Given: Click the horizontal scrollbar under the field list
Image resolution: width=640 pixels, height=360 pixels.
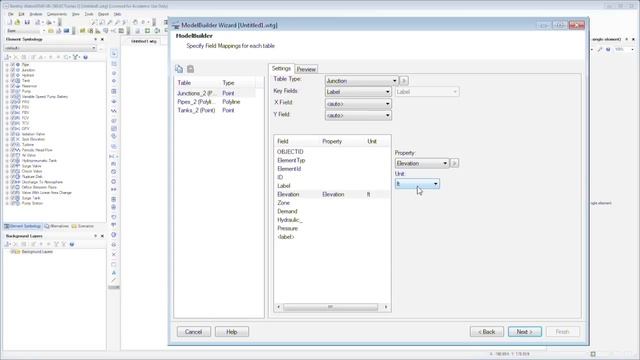Looking at the screenshot, I should [x=330, y=307].
